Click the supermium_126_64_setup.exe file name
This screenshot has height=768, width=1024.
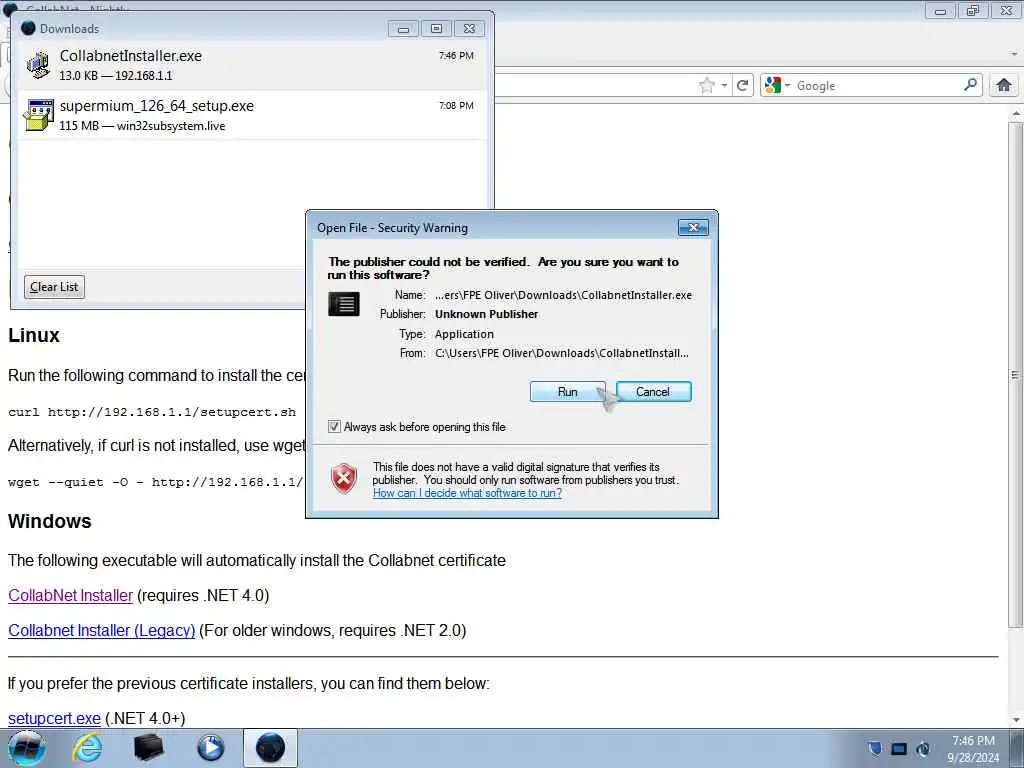157,106
